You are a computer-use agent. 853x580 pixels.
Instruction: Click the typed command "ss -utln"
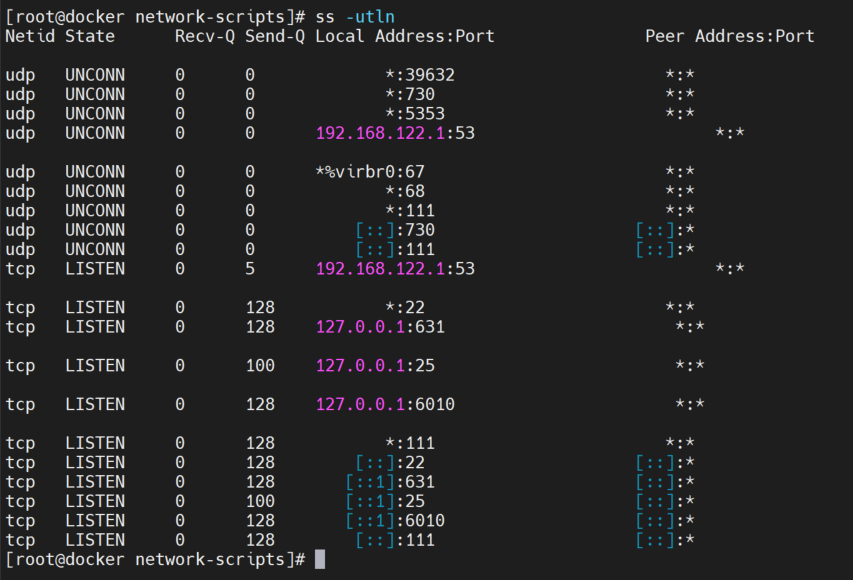coord(355,17)
